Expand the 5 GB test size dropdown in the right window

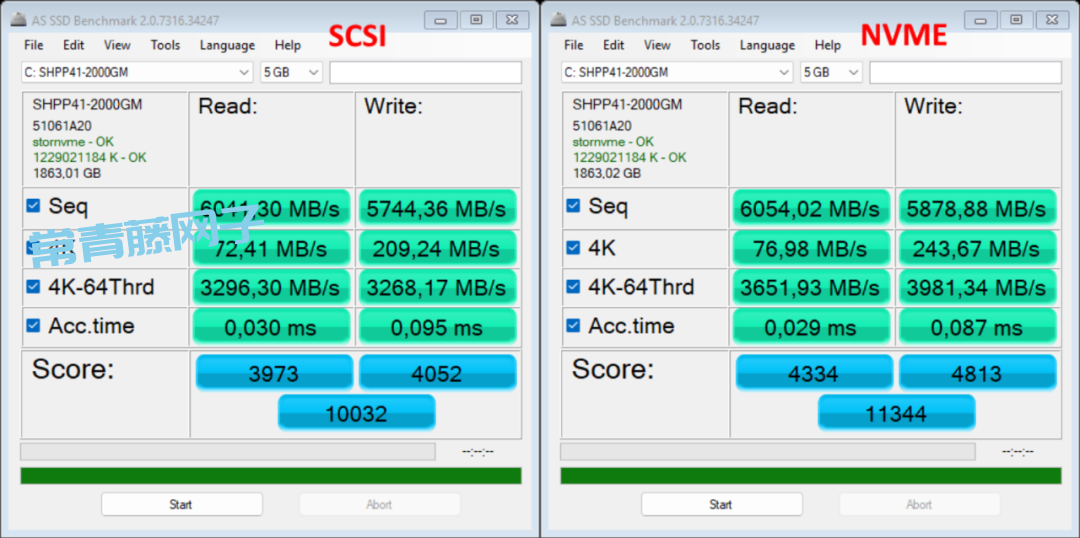coord(831,72)
